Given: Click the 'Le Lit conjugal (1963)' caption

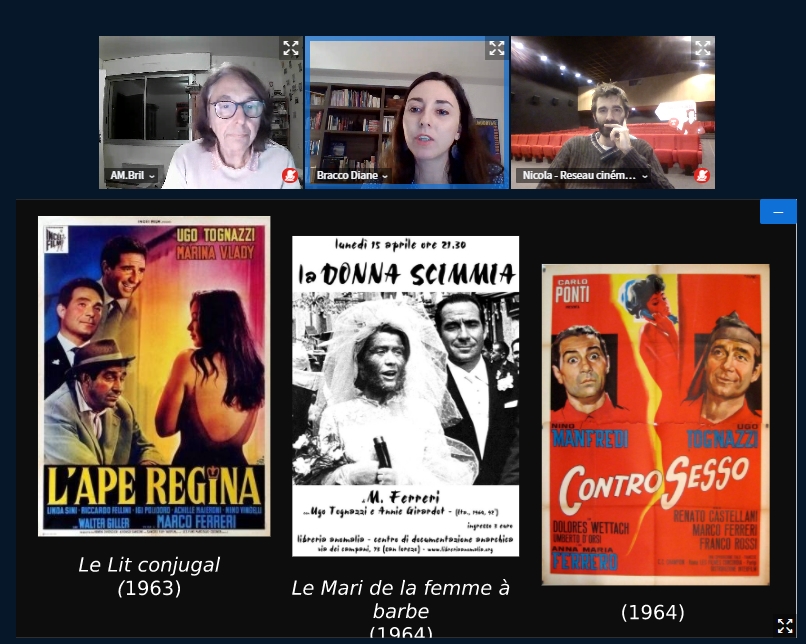Looking at the screenshot, I should click(149, 576).
